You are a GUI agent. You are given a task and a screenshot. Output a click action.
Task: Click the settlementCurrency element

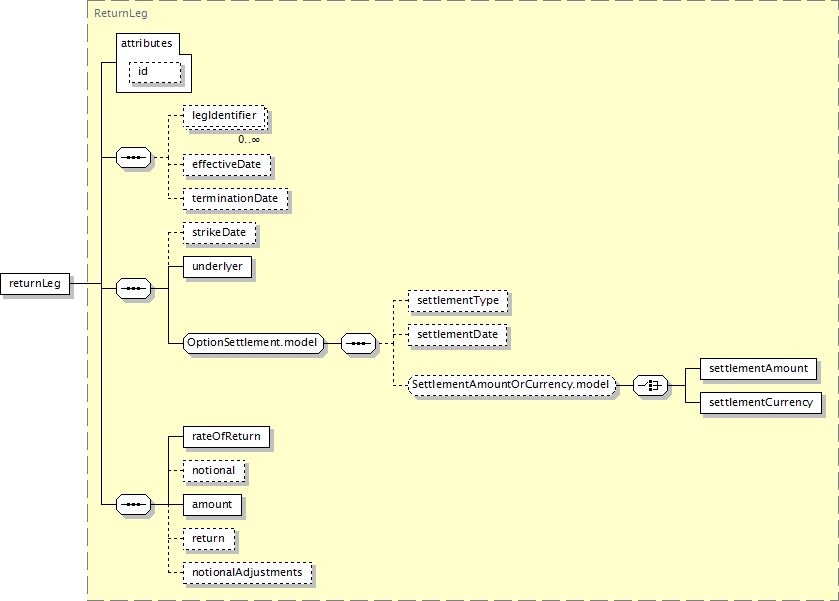pos(760,403)
